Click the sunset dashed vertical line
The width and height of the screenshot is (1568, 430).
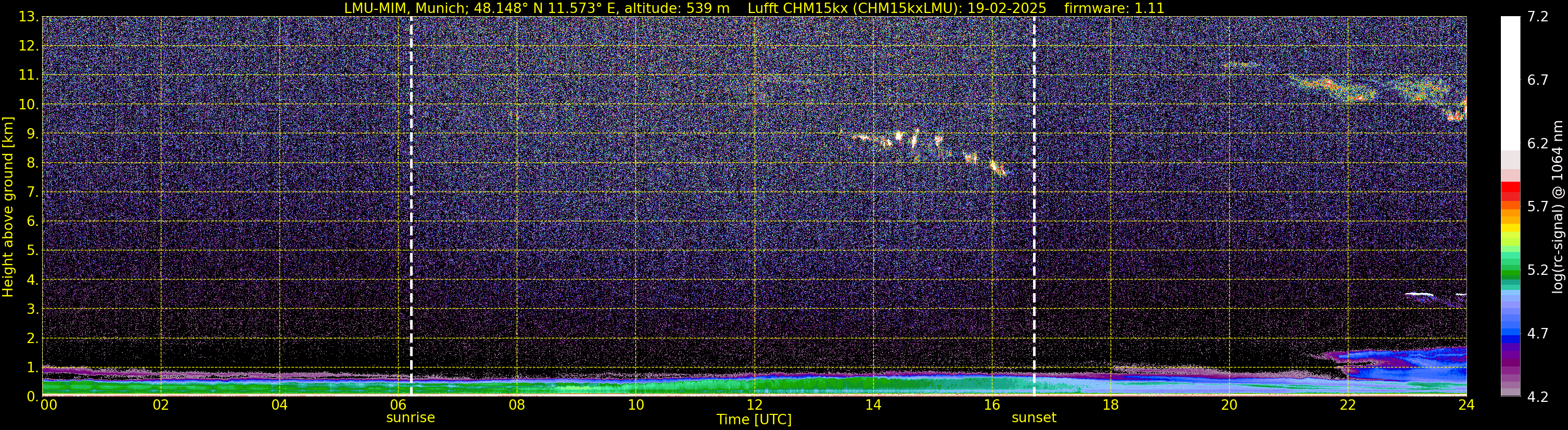[x=1034, y=206]
